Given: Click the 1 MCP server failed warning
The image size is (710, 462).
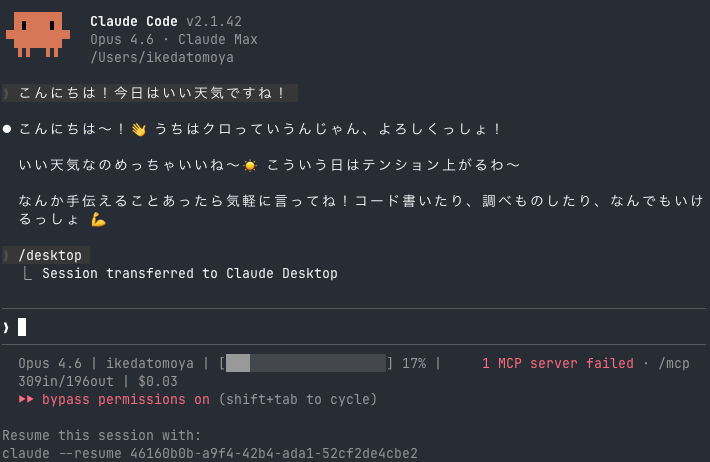Looking at the screenshot, I should point(558,363).
